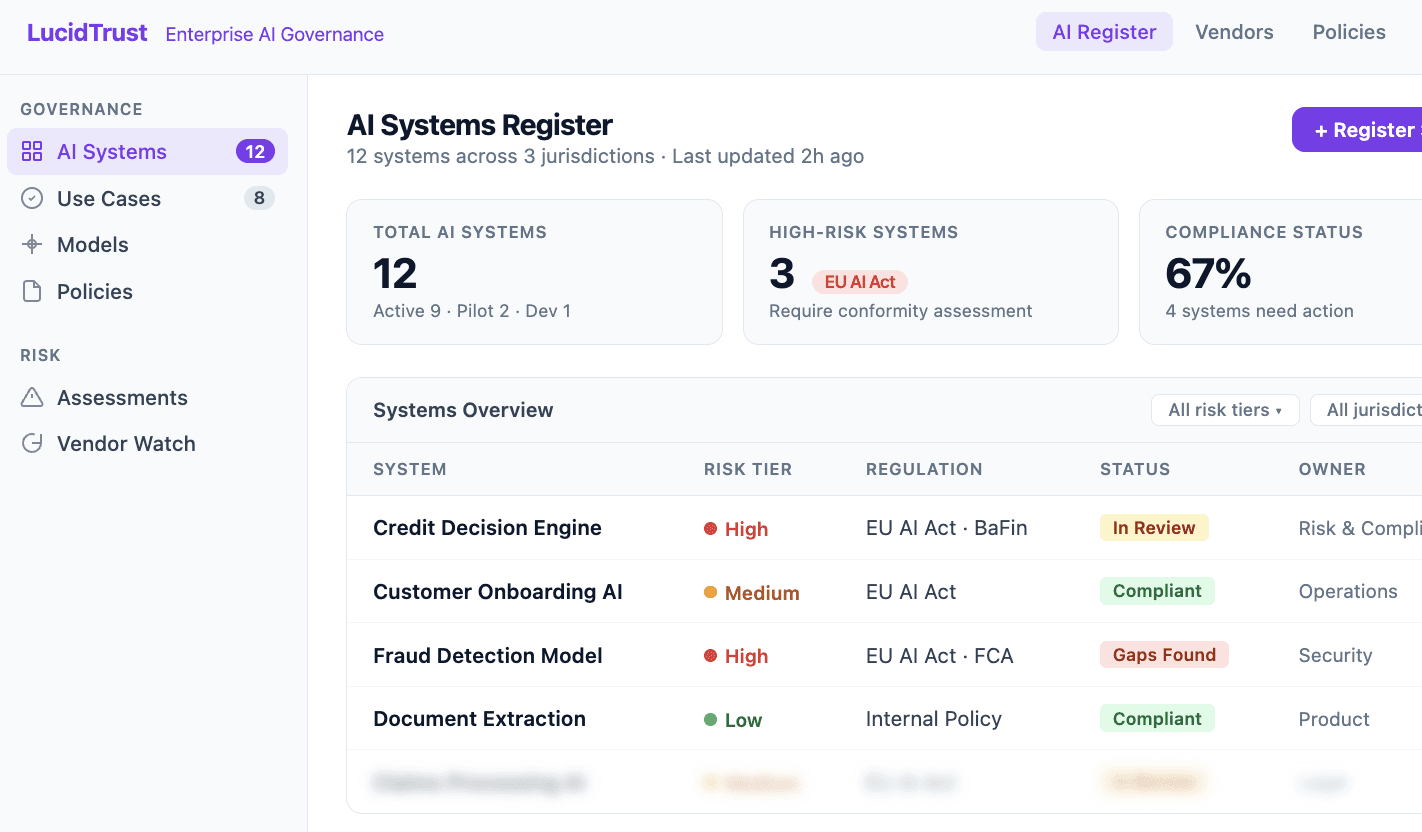1422x832 pixels.
Task: Click the Use Cases checkmark circle icon
Action: click(x=32, y=198)
